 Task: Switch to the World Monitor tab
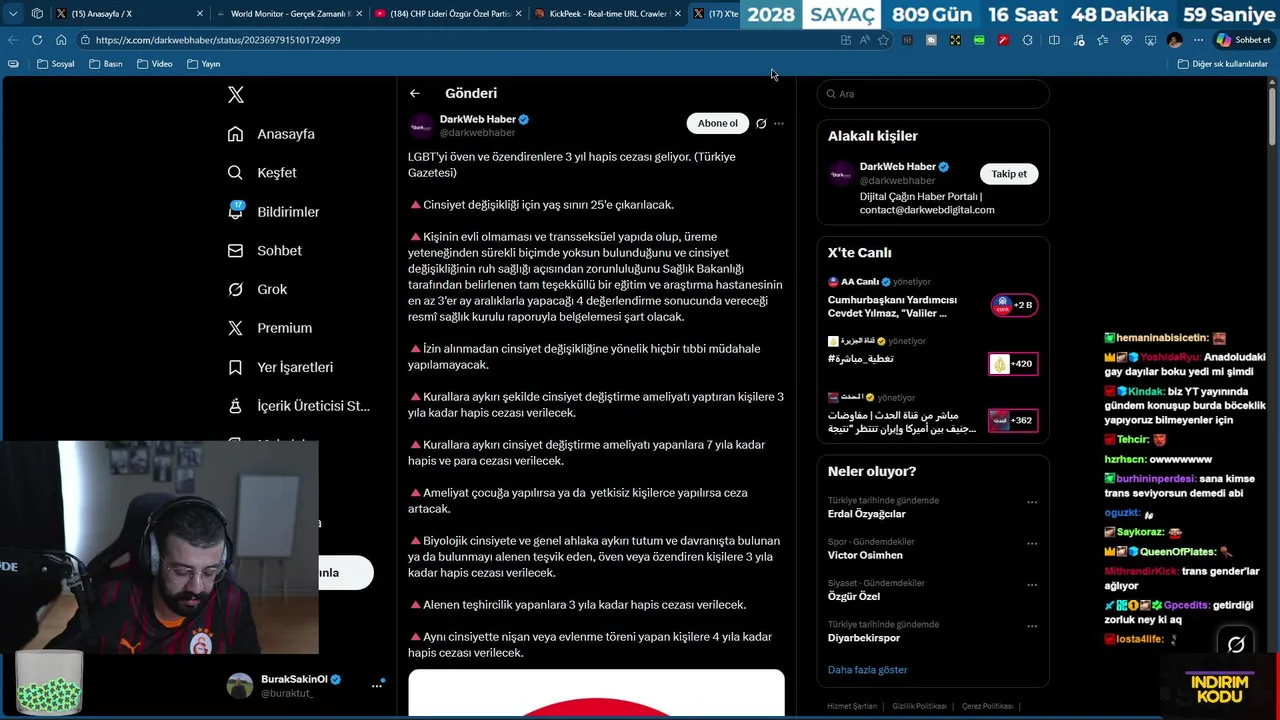(288, 14)
